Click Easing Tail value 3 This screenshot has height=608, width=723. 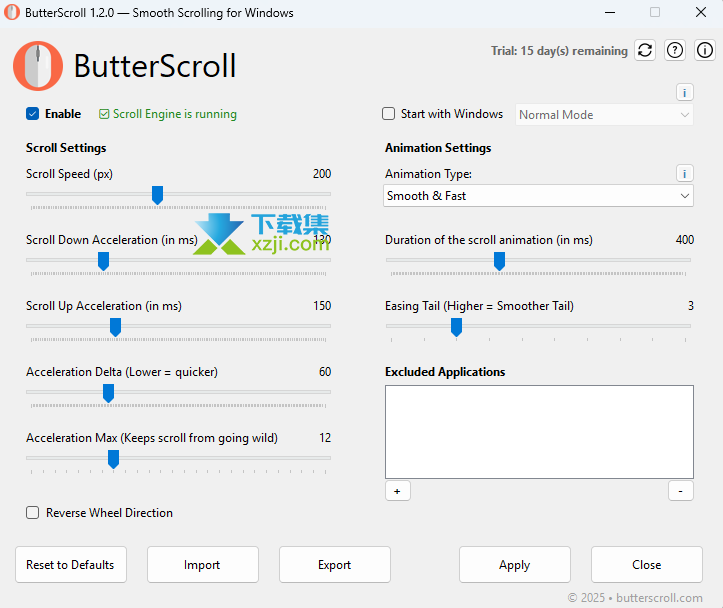click(x=691, y=306)
